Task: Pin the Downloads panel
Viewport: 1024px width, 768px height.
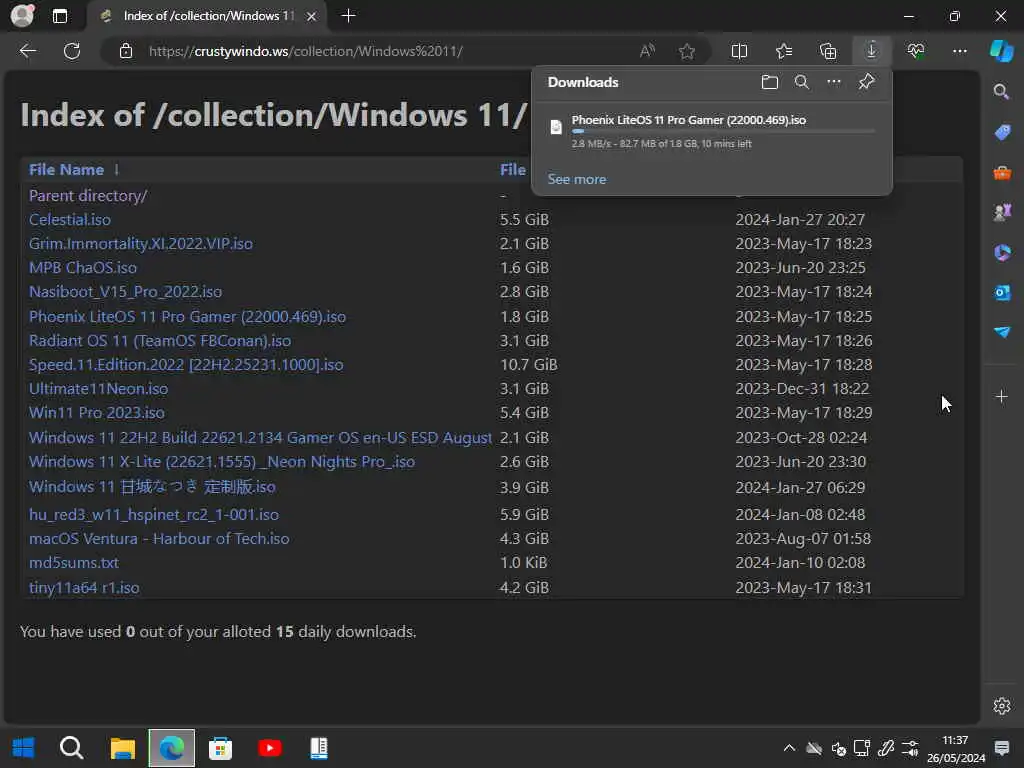Action: tap(867, 82)
